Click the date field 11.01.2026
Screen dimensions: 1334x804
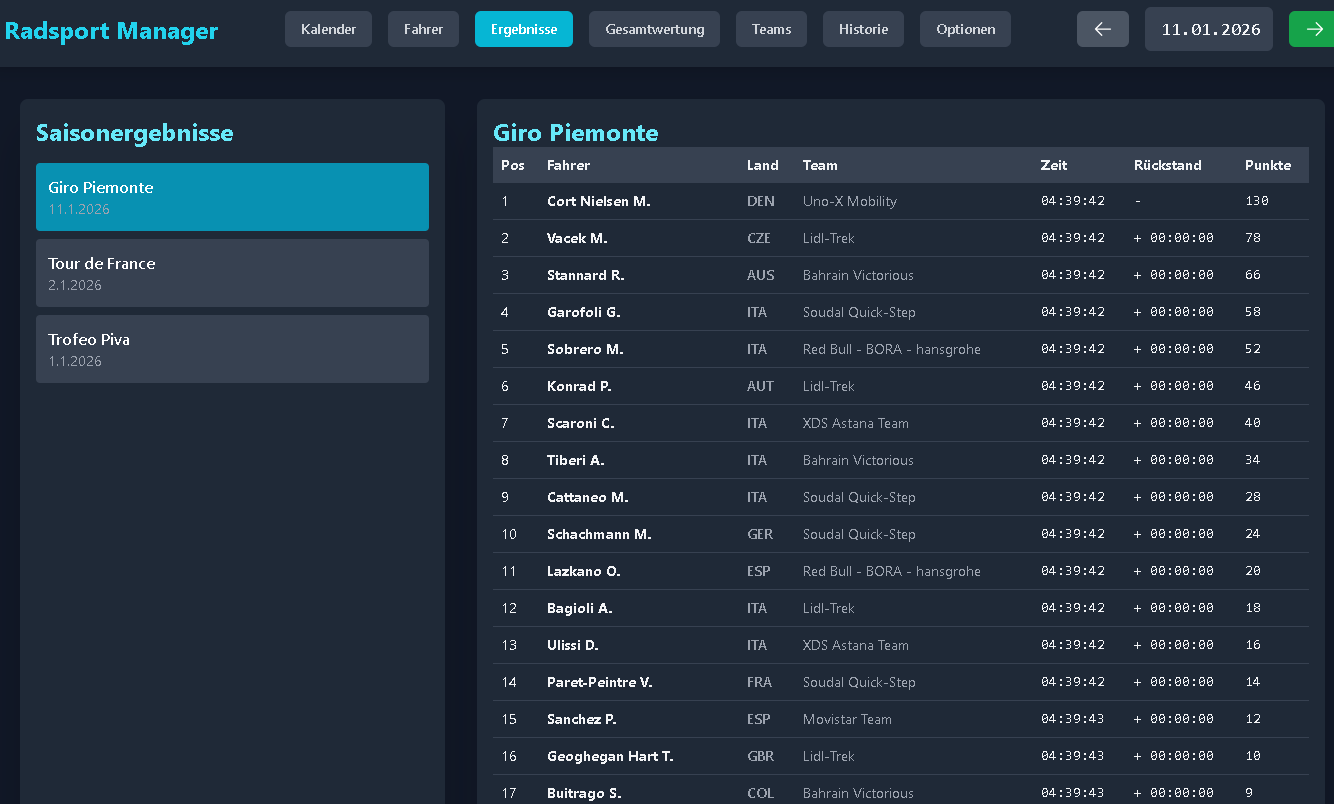point(1208,29)
